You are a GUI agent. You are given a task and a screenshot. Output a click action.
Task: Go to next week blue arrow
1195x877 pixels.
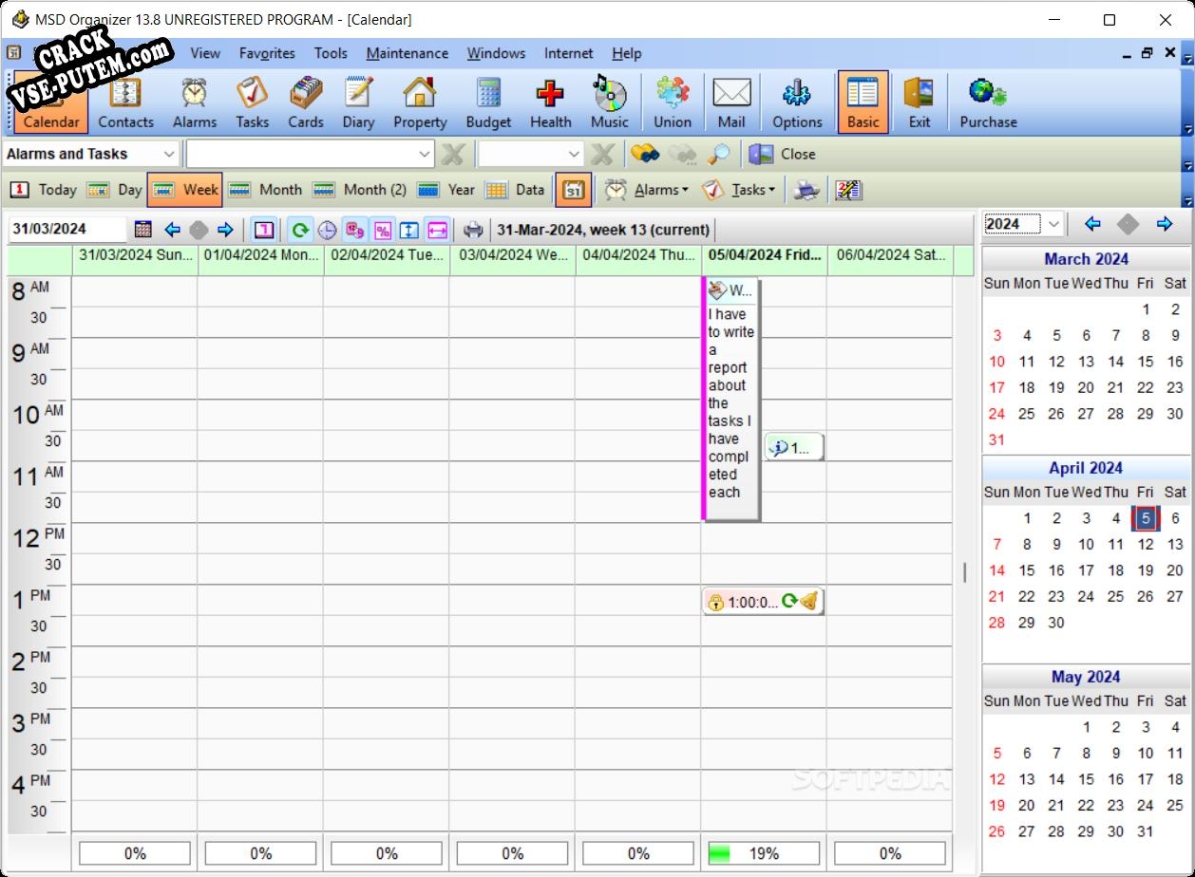225,229
